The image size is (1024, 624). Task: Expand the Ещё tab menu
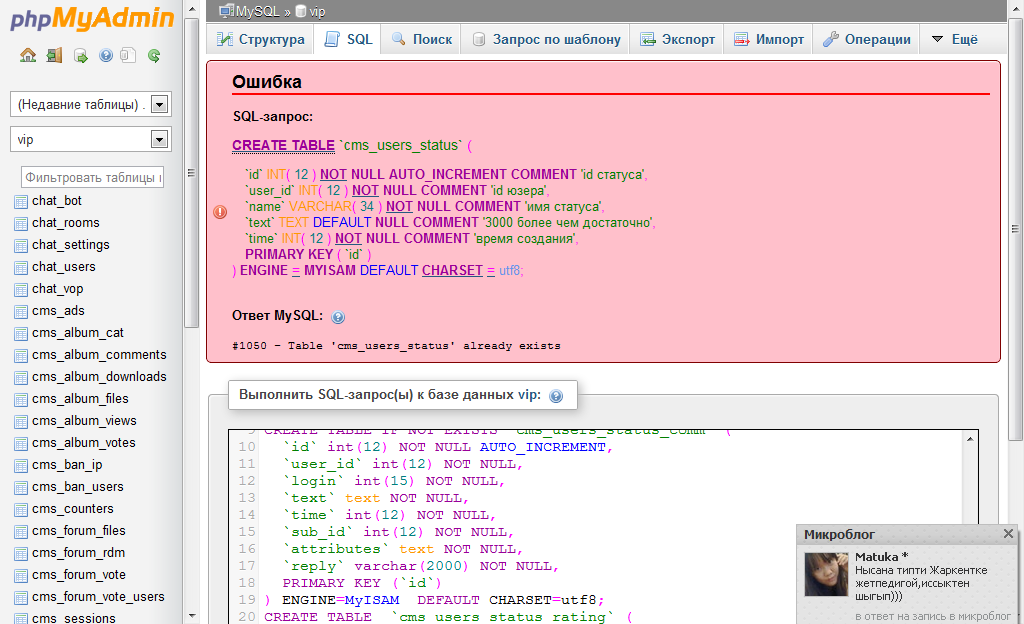tap(954, 40)
